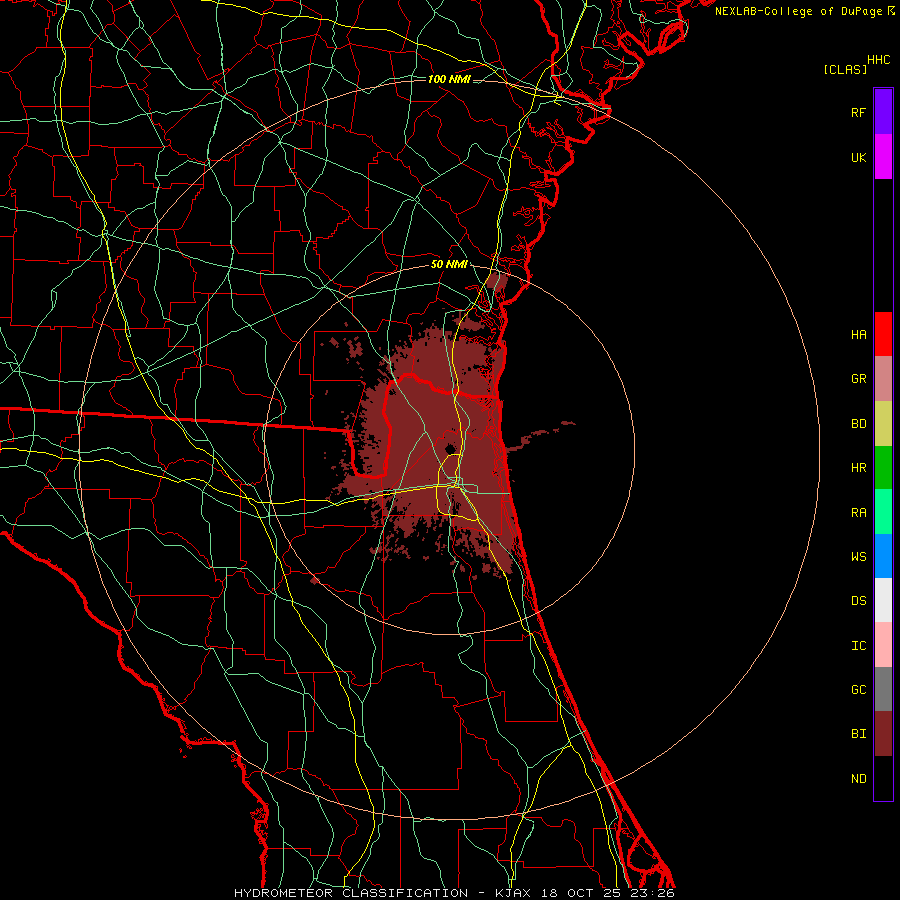Screen dimensions: 900x900
Task: Click the HHC product title
Action: coord(878,60)
